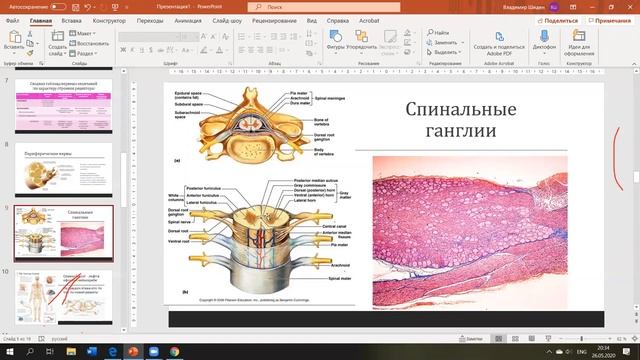The height and width of the screenshot is (360, 640).
Task: Clear all formatting with the eraser A icon
Action: 225,37
